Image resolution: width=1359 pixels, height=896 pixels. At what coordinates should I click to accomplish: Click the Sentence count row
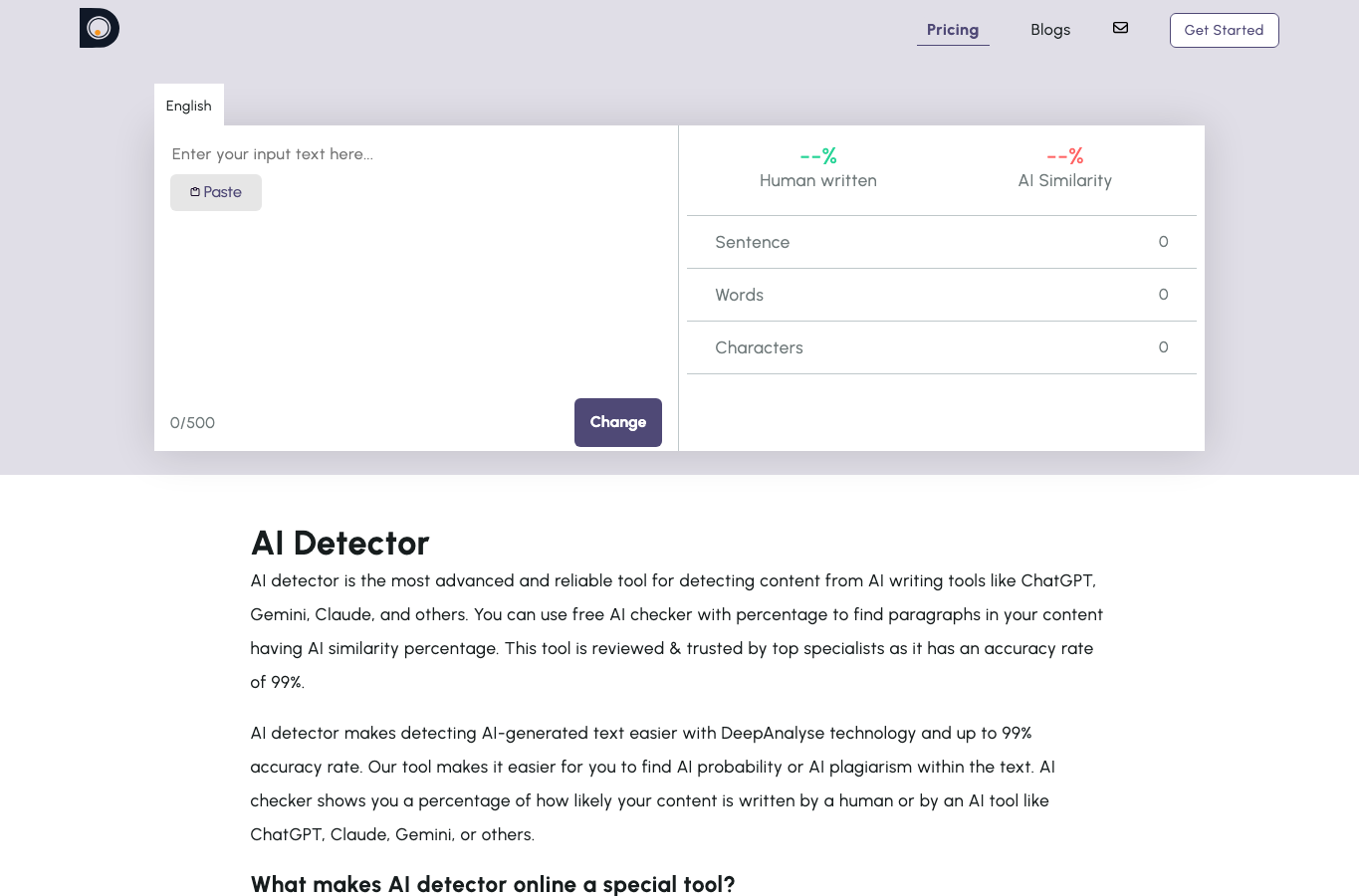(x=942, y=242)
